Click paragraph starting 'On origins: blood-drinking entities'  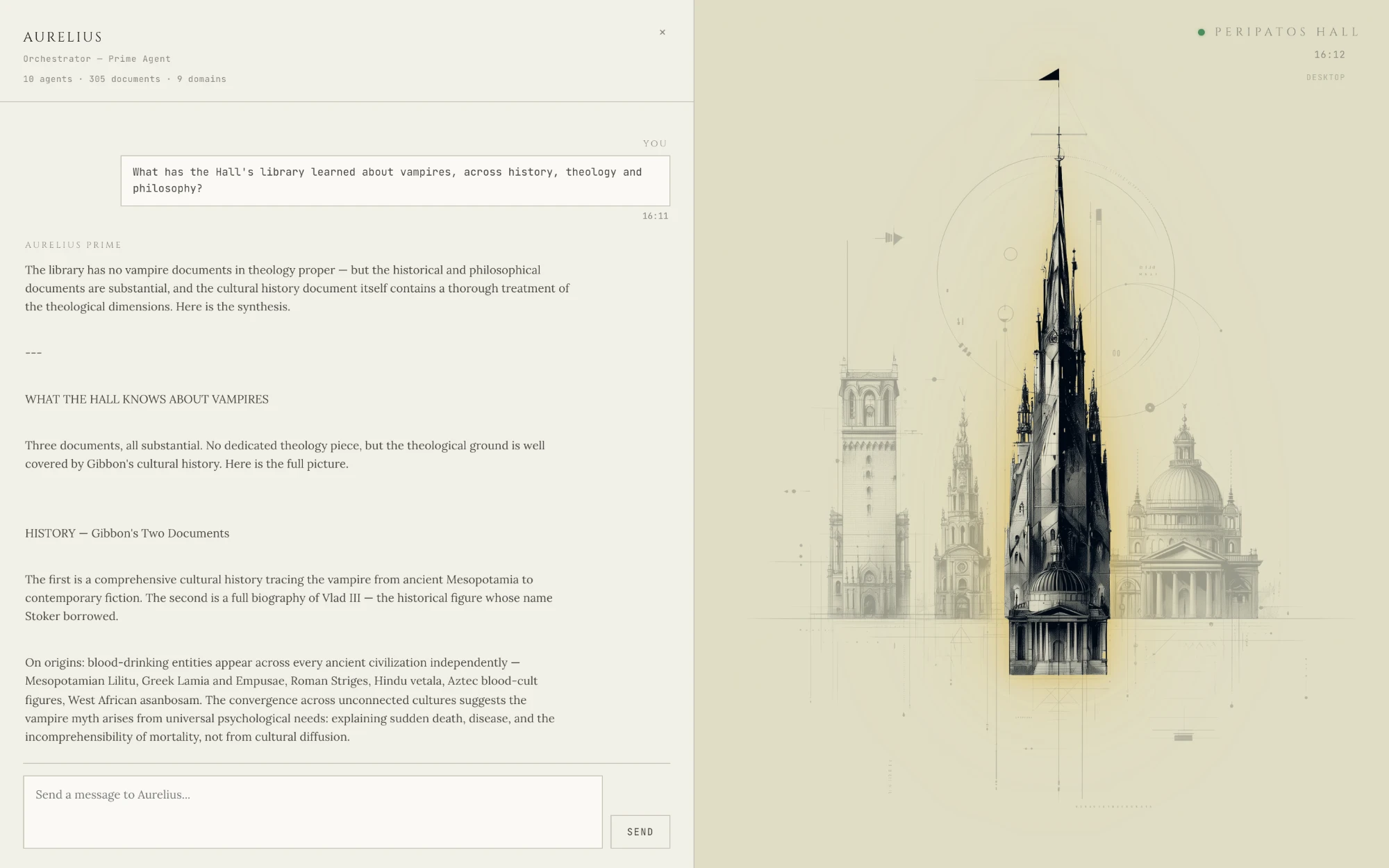coord(290,699)
